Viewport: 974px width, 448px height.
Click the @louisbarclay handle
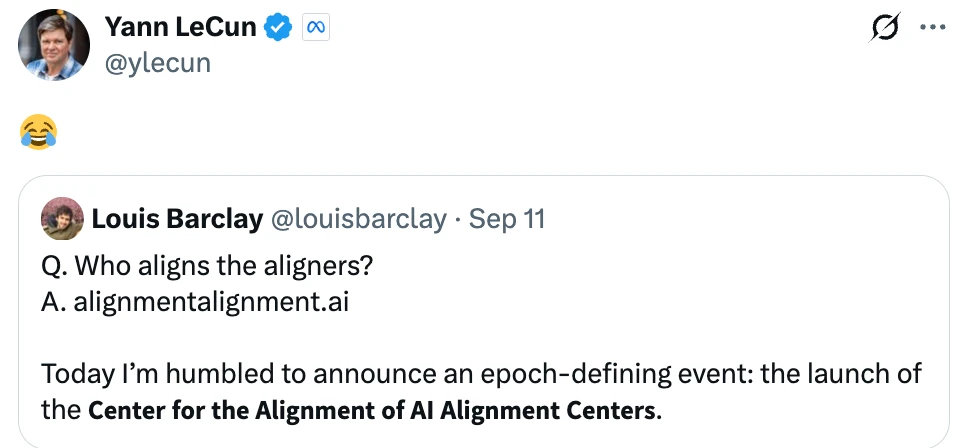click(x=358, y=218)
